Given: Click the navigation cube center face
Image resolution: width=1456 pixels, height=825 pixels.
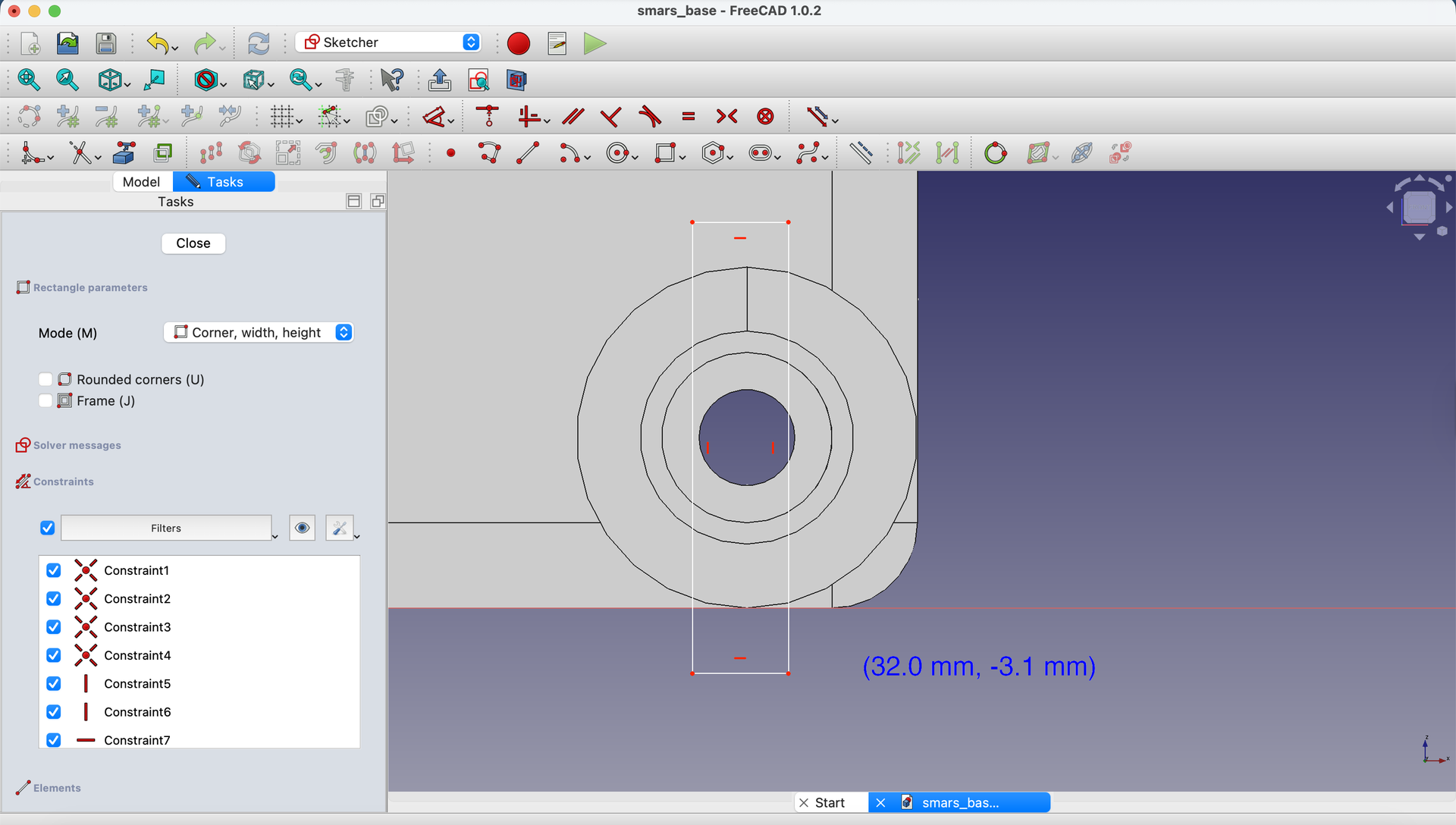Looking at the screenshot, I should (1419, 207).
